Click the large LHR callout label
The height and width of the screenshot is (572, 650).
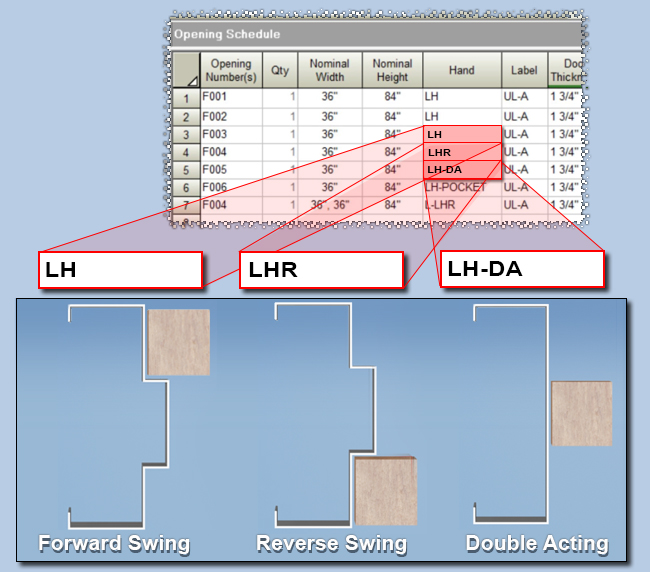[321, 270]
